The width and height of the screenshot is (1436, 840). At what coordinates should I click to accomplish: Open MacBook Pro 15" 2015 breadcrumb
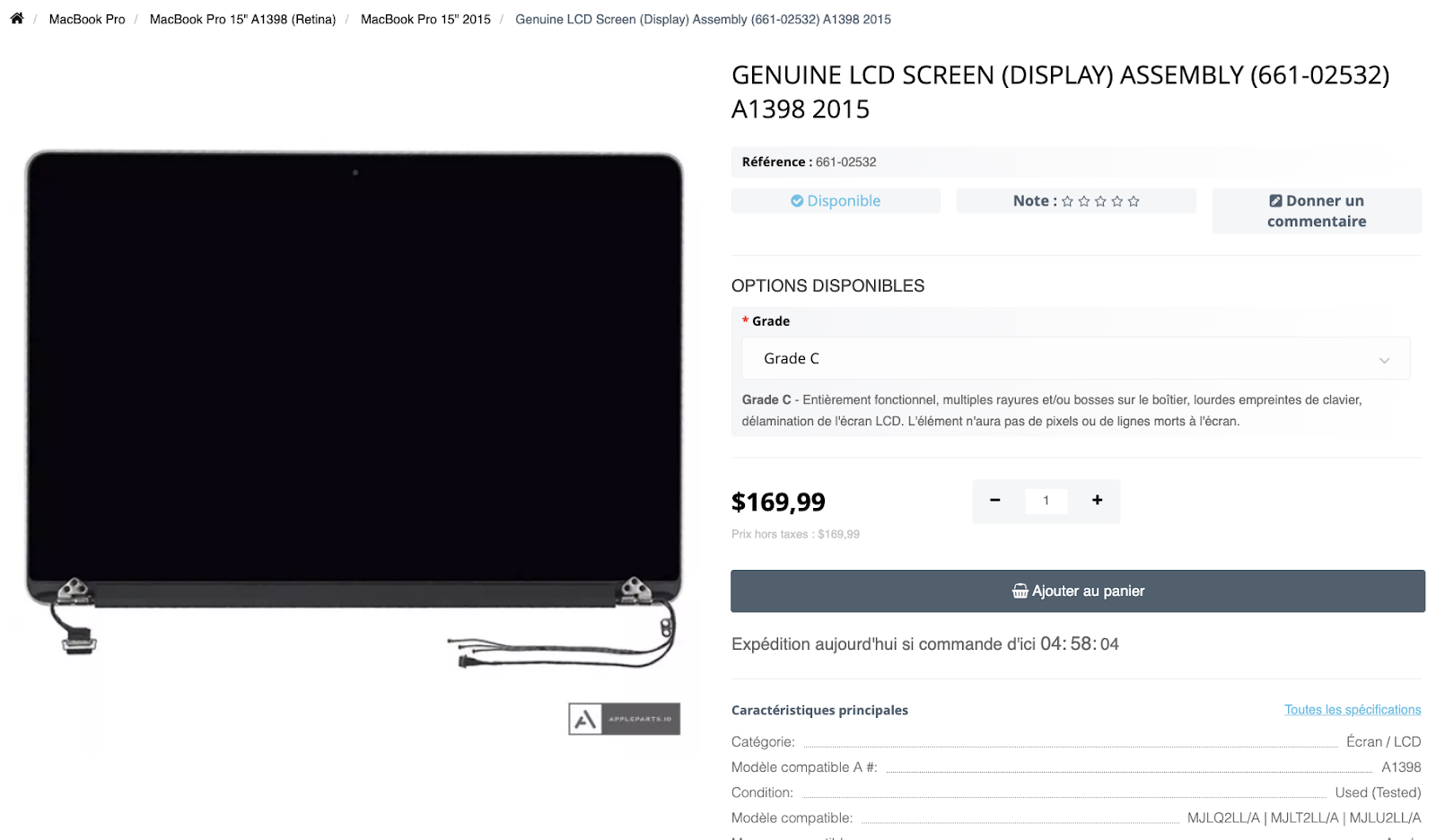pos(425,19)
